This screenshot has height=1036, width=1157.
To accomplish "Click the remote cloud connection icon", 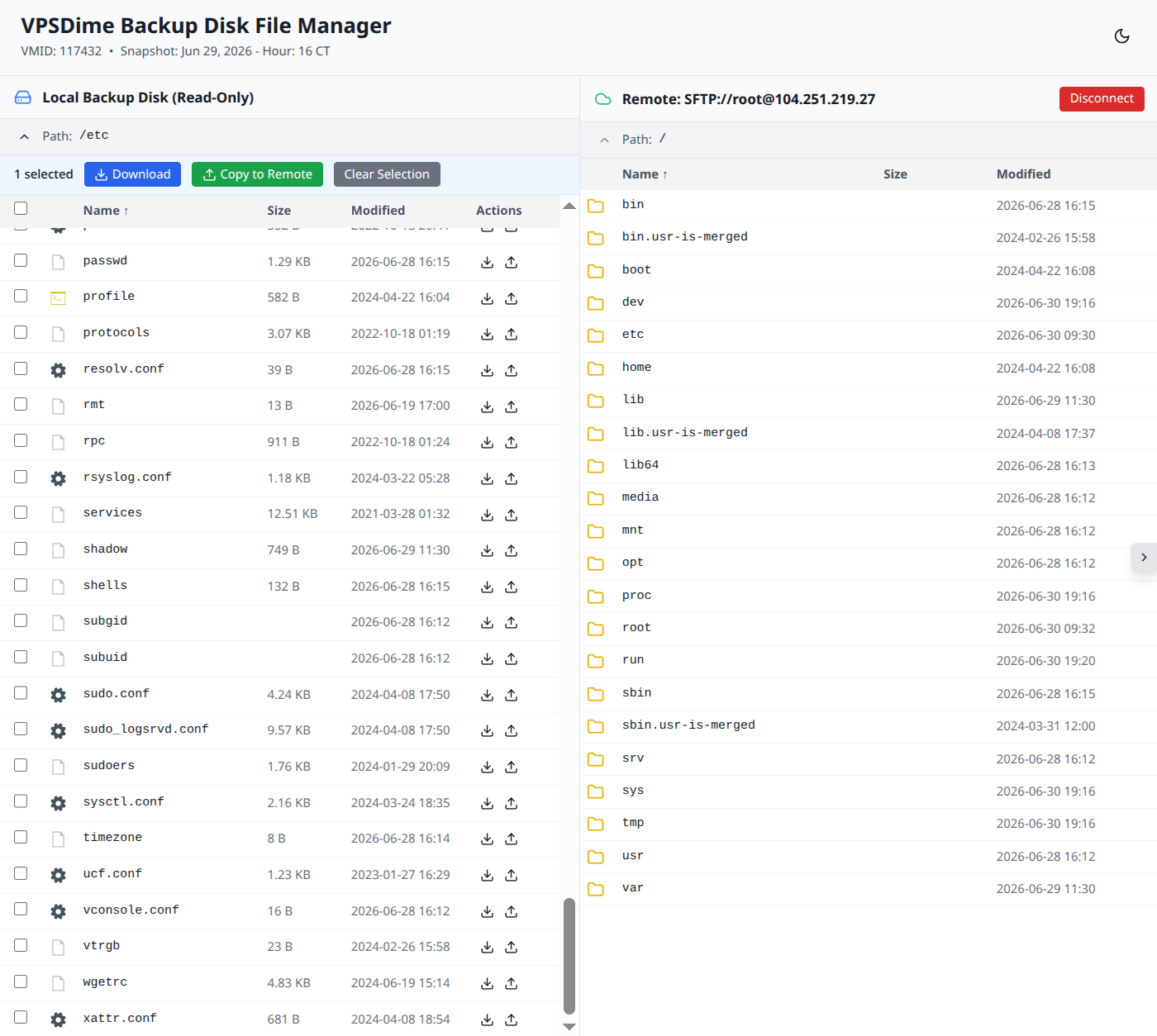I will [x=603, y=99].
